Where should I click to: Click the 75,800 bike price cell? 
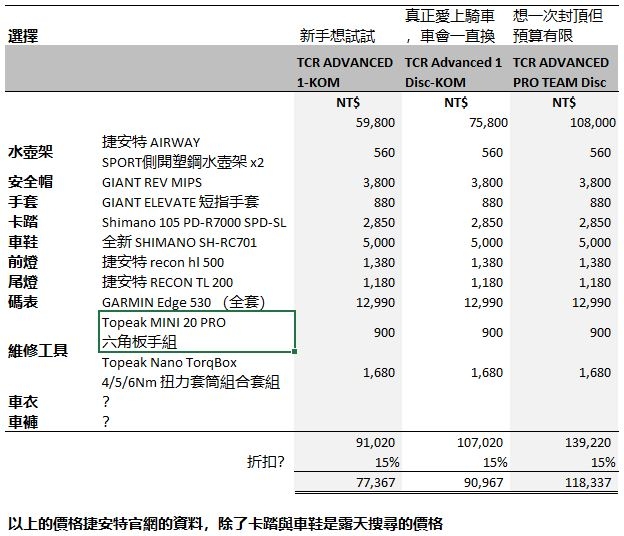pos(488,123)
